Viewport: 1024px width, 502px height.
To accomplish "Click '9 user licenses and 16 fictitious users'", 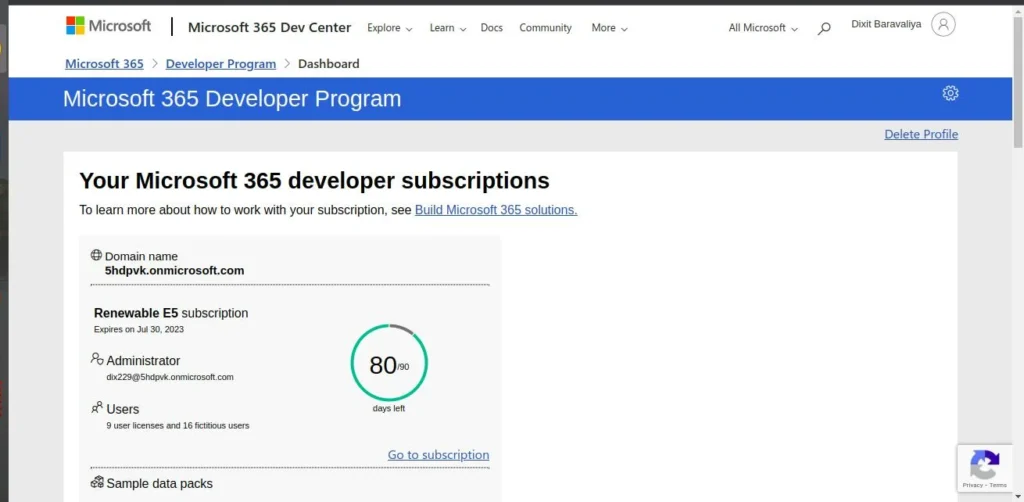I will point(178,426).
